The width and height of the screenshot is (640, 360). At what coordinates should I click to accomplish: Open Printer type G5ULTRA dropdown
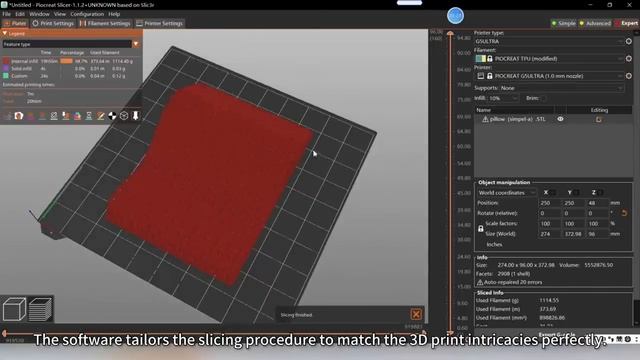(x=549, y=41)
